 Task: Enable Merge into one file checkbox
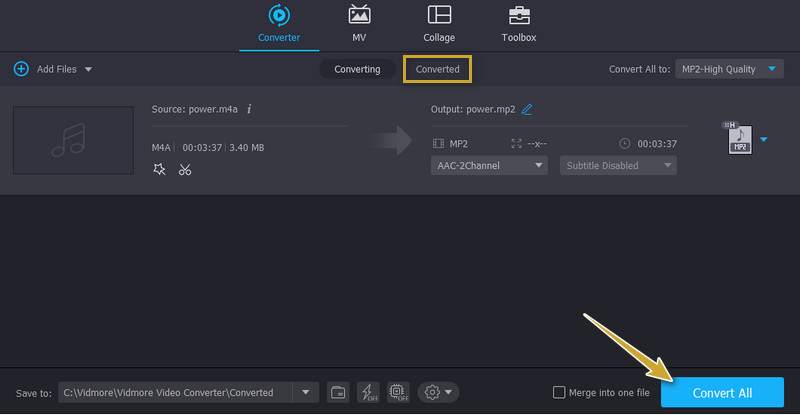[x=558, y=391]
